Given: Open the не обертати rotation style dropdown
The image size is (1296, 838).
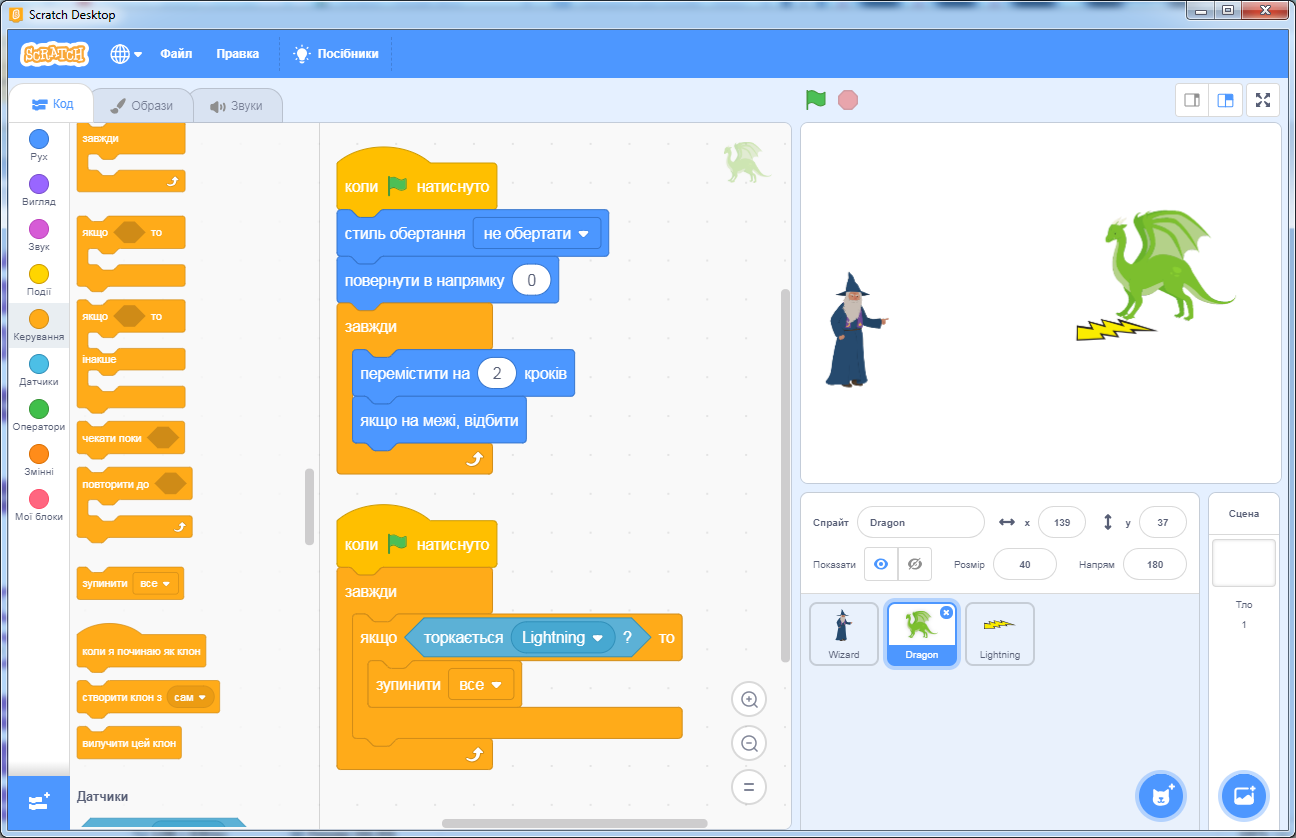Looking at the screenshot, I should (536, 234).
